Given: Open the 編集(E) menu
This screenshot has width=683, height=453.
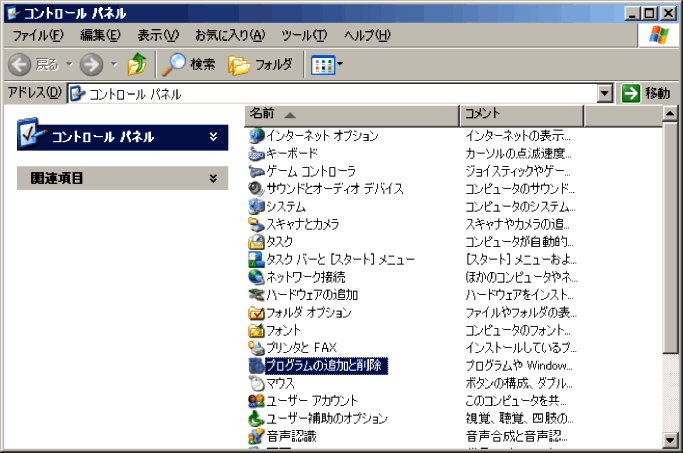Looking at the screenshot, I should pyautogui.click(x=100, y=35).
